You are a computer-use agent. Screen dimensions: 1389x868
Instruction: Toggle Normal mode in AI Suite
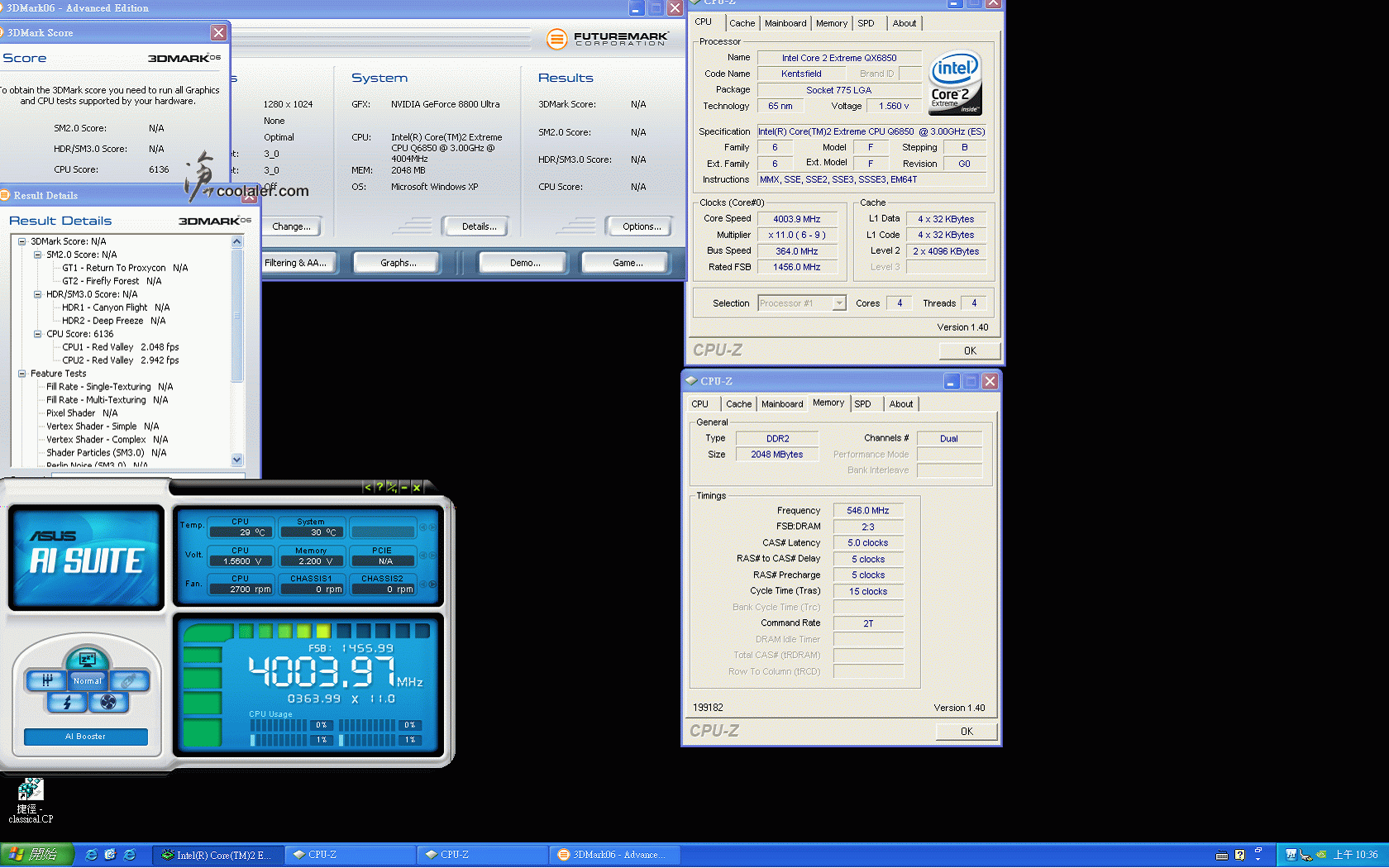[87, 681]
